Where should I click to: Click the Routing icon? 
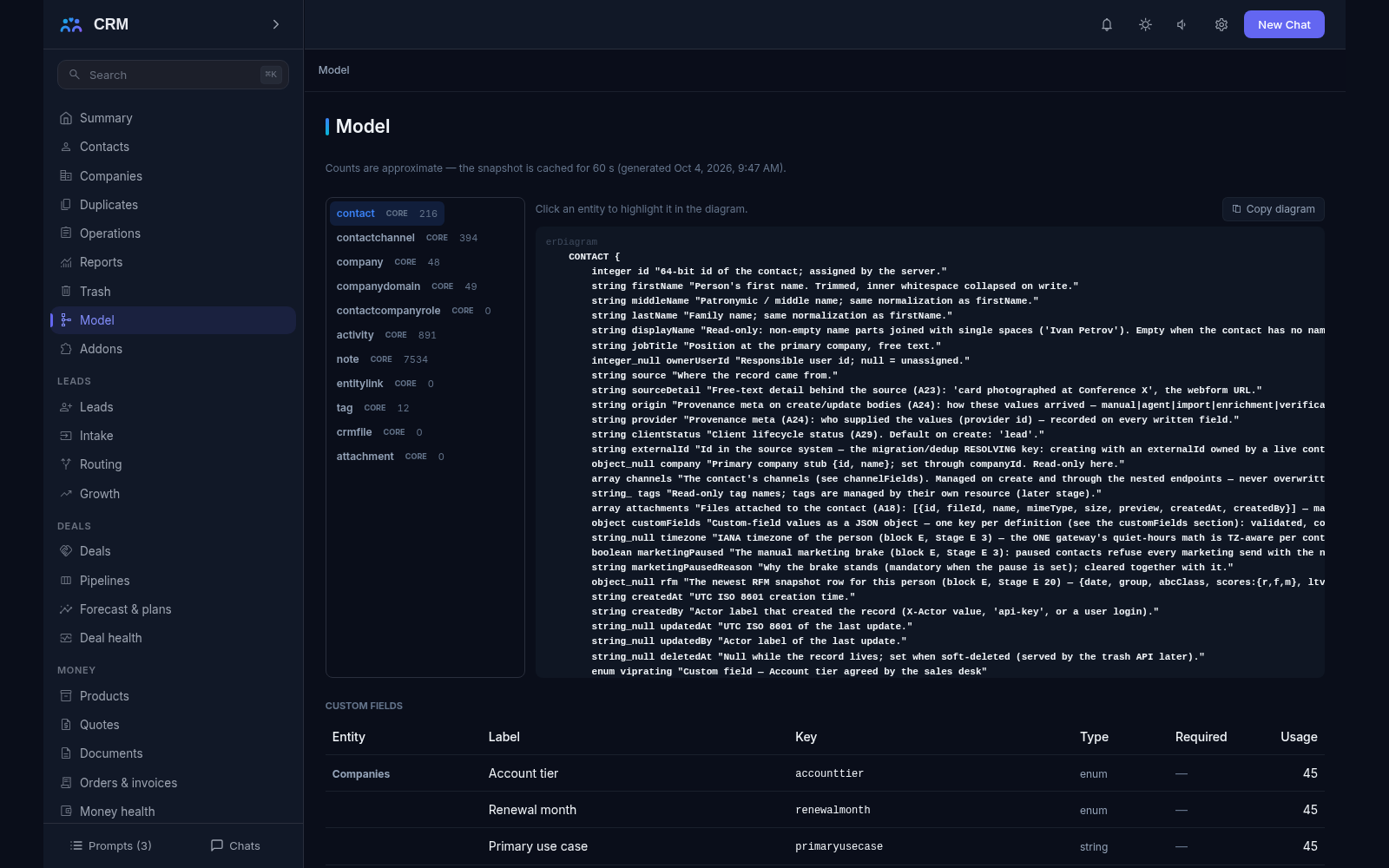[66, 464]
